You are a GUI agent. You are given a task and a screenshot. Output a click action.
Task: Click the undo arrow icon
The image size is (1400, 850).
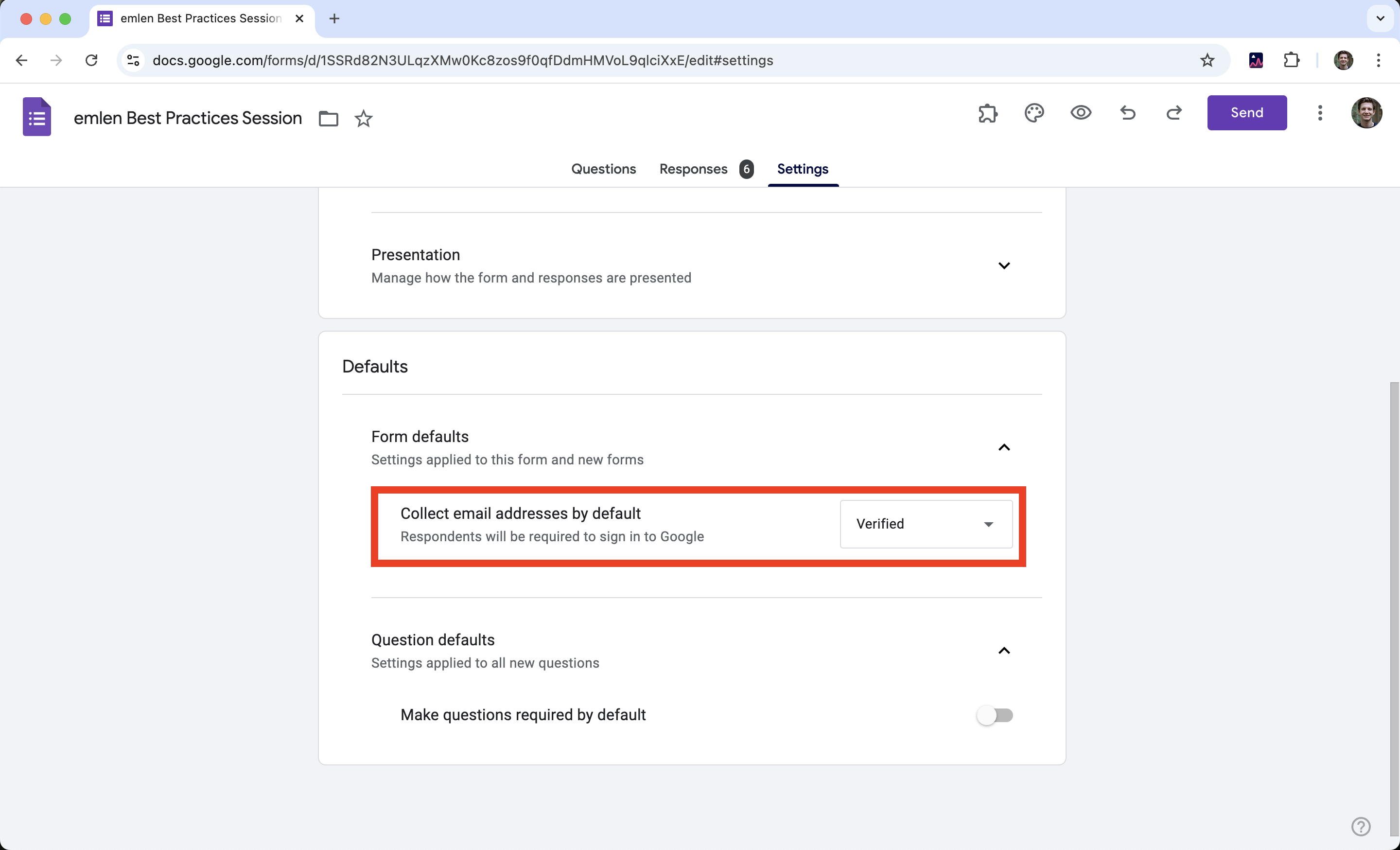[x=1128, y=113]
